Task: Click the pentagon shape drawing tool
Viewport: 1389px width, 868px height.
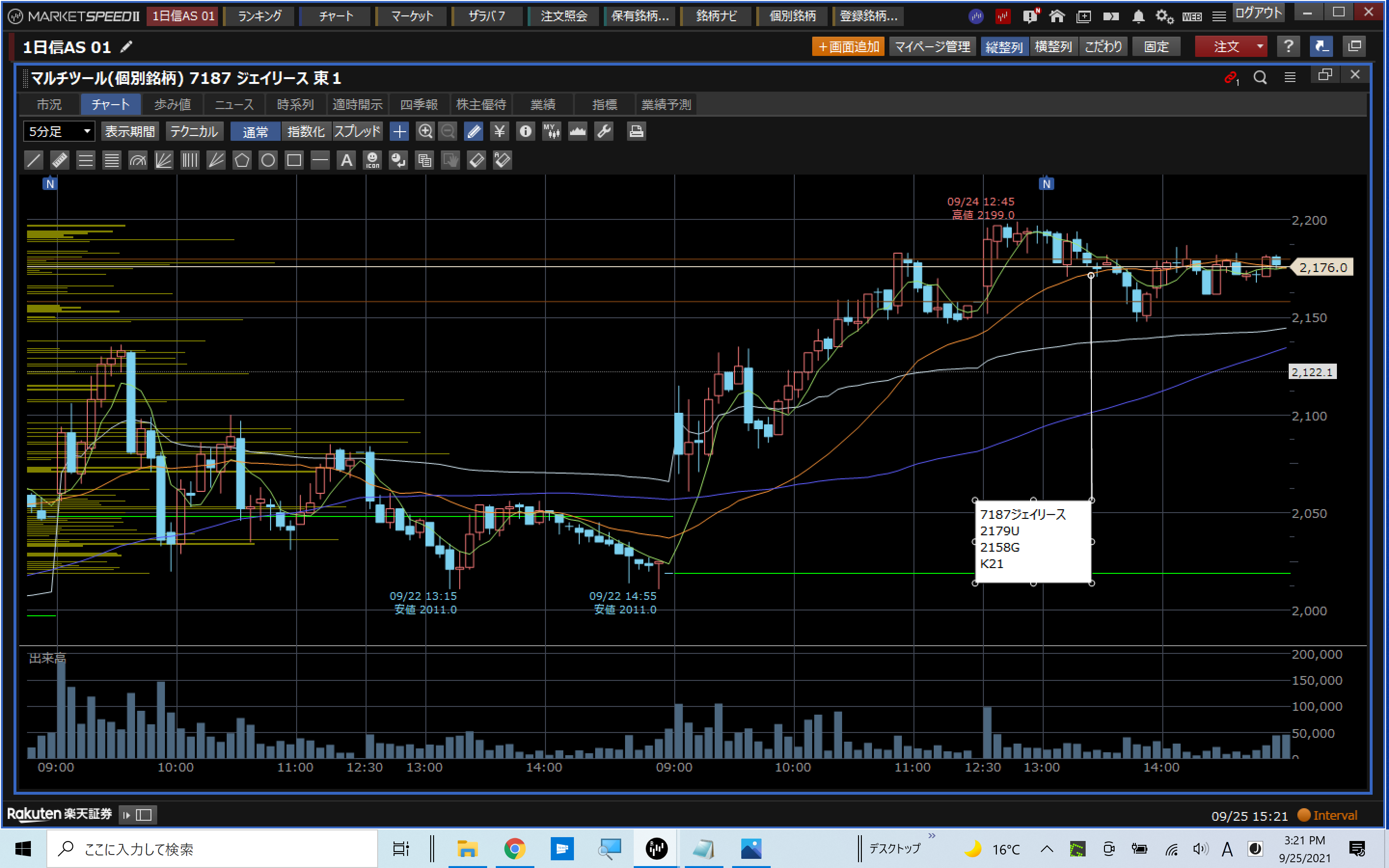Action: coord(242,160)
